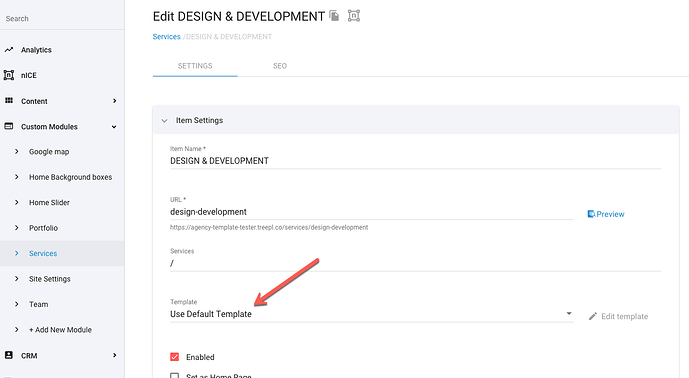Click the pencil Edit template icon
The image size is (689, 378).
point(593,316)
